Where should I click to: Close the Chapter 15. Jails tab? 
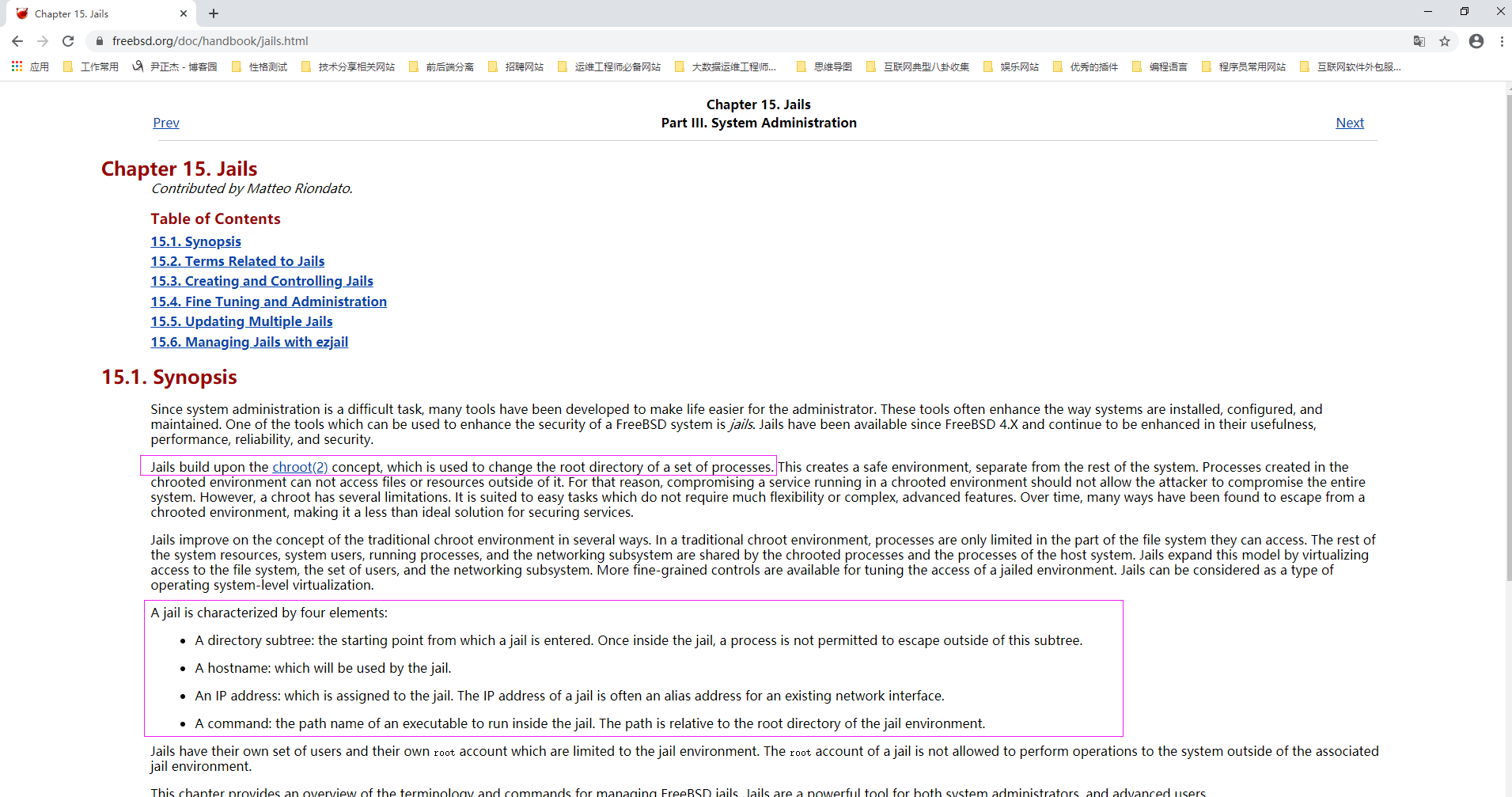[x=184, y=13]
